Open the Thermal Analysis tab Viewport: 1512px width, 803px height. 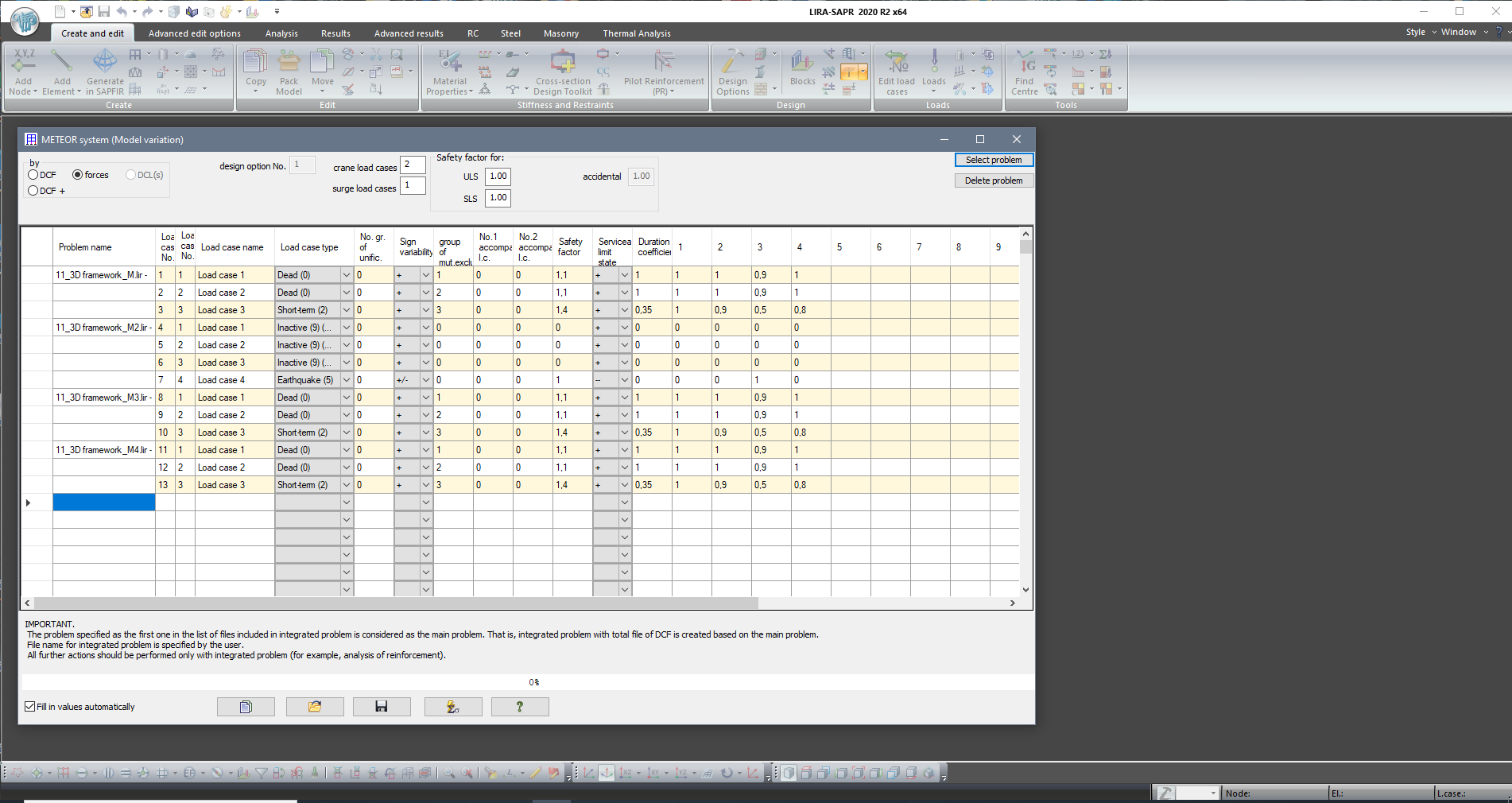[636, 33]
